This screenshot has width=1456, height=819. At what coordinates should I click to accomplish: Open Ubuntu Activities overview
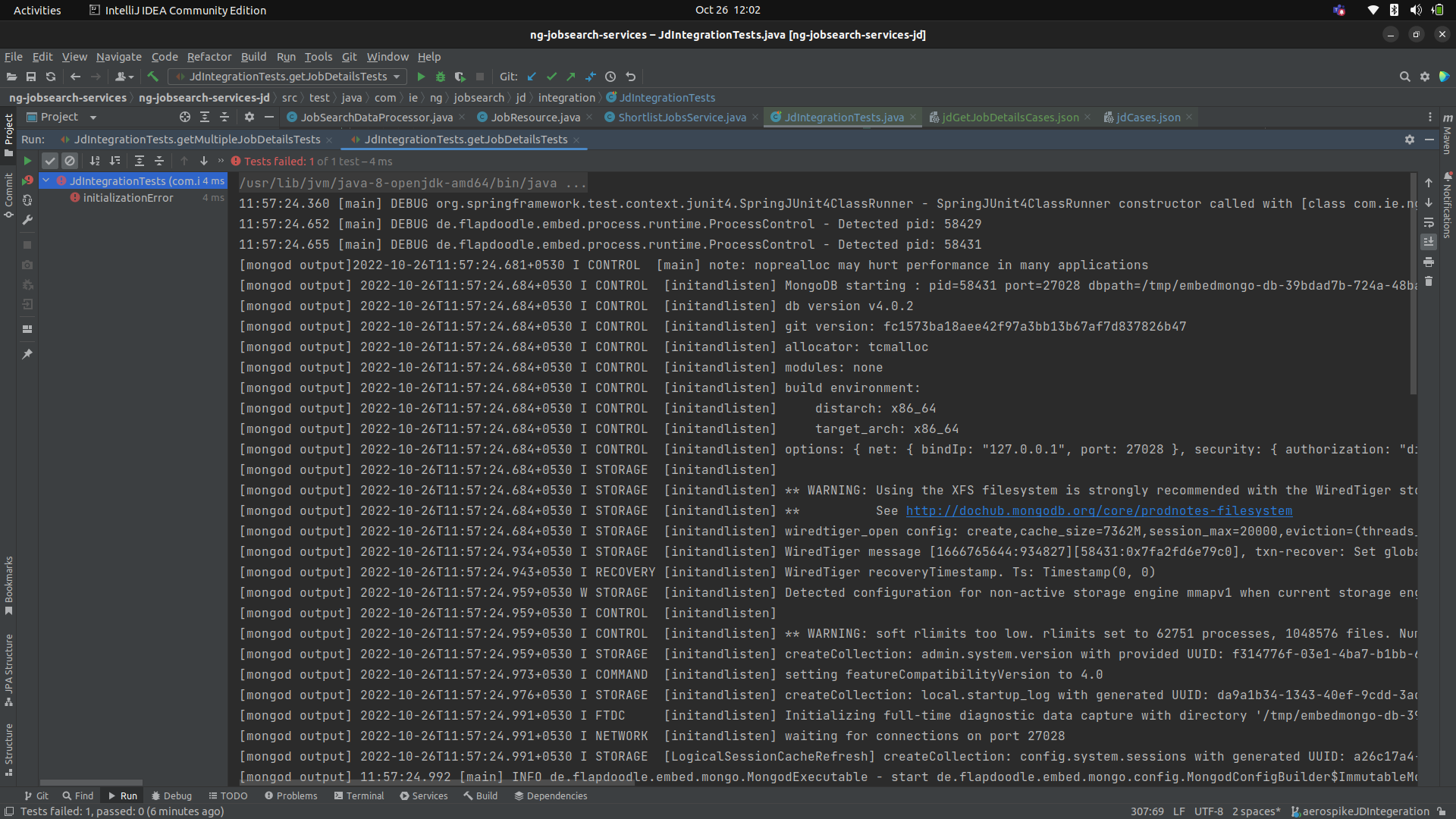coord(37,10)
